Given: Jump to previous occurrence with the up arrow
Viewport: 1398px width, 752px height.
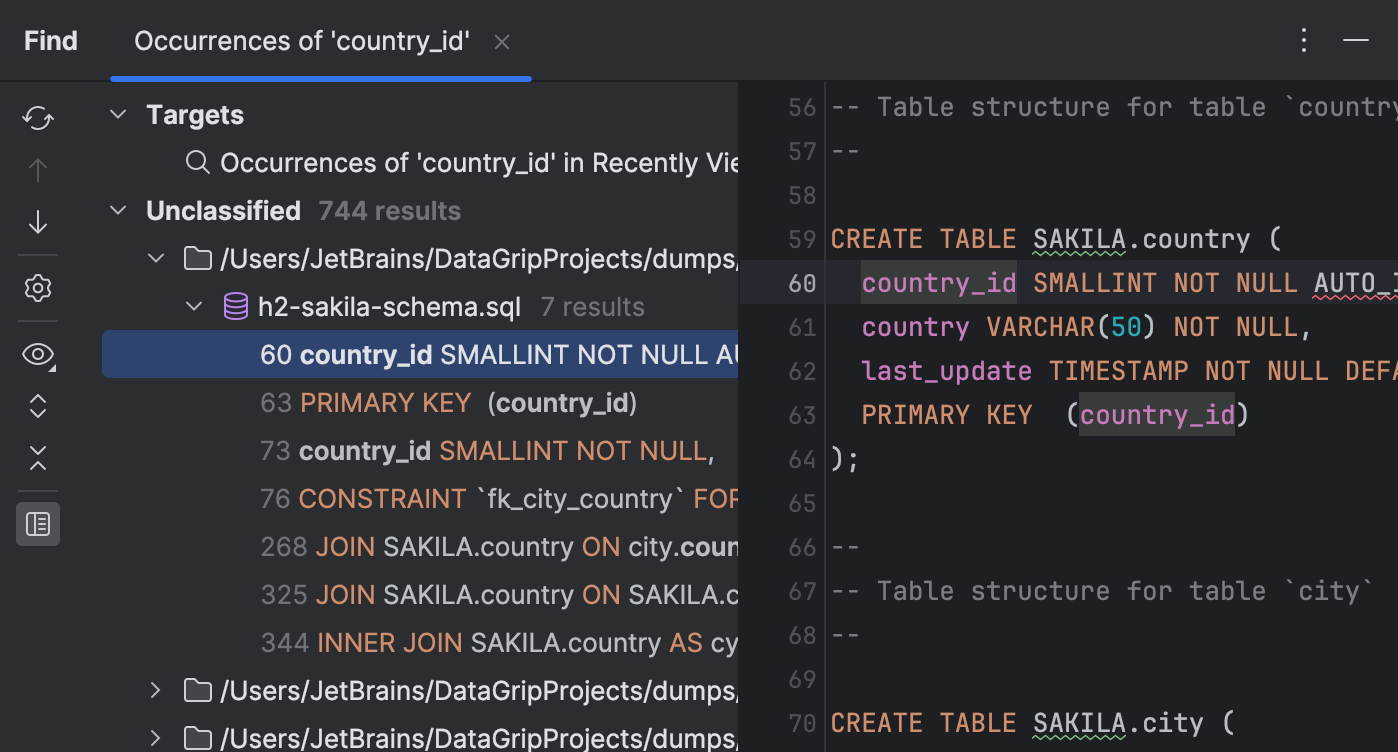Looking at the screenshot, I should coord(37,169).
